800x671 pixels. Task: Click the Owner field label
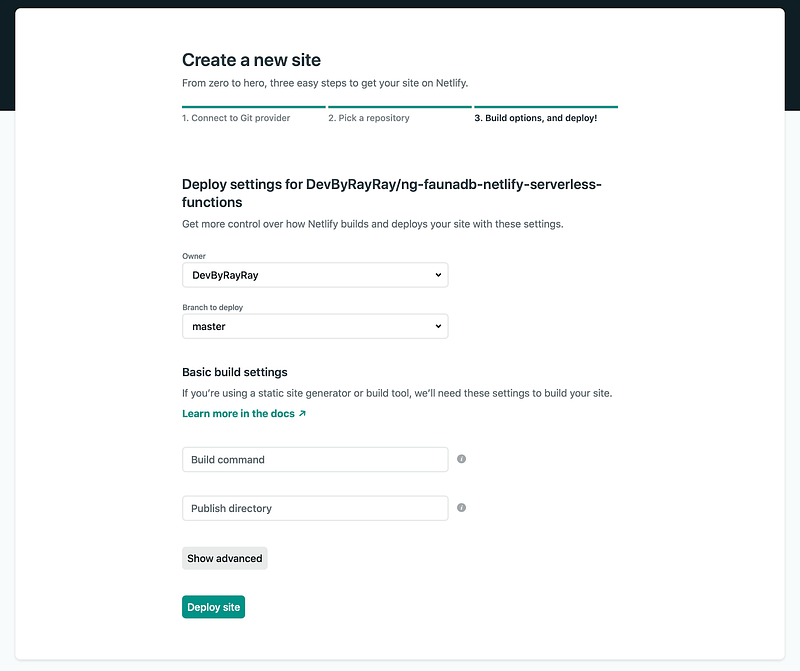[194, 256]
